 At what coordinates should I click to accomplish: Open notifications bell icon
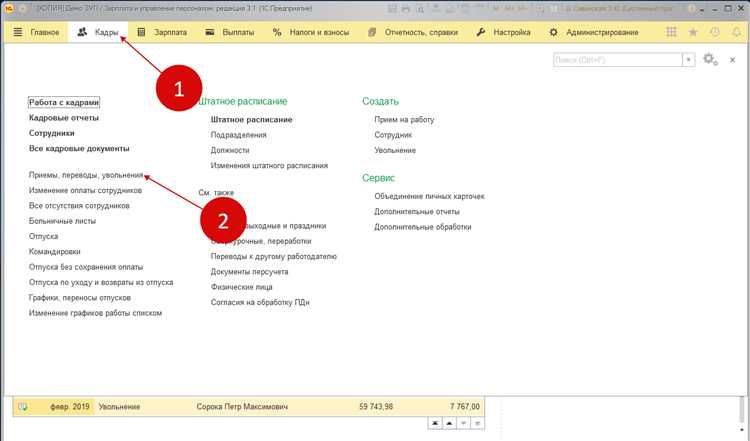tap(737, 32)
